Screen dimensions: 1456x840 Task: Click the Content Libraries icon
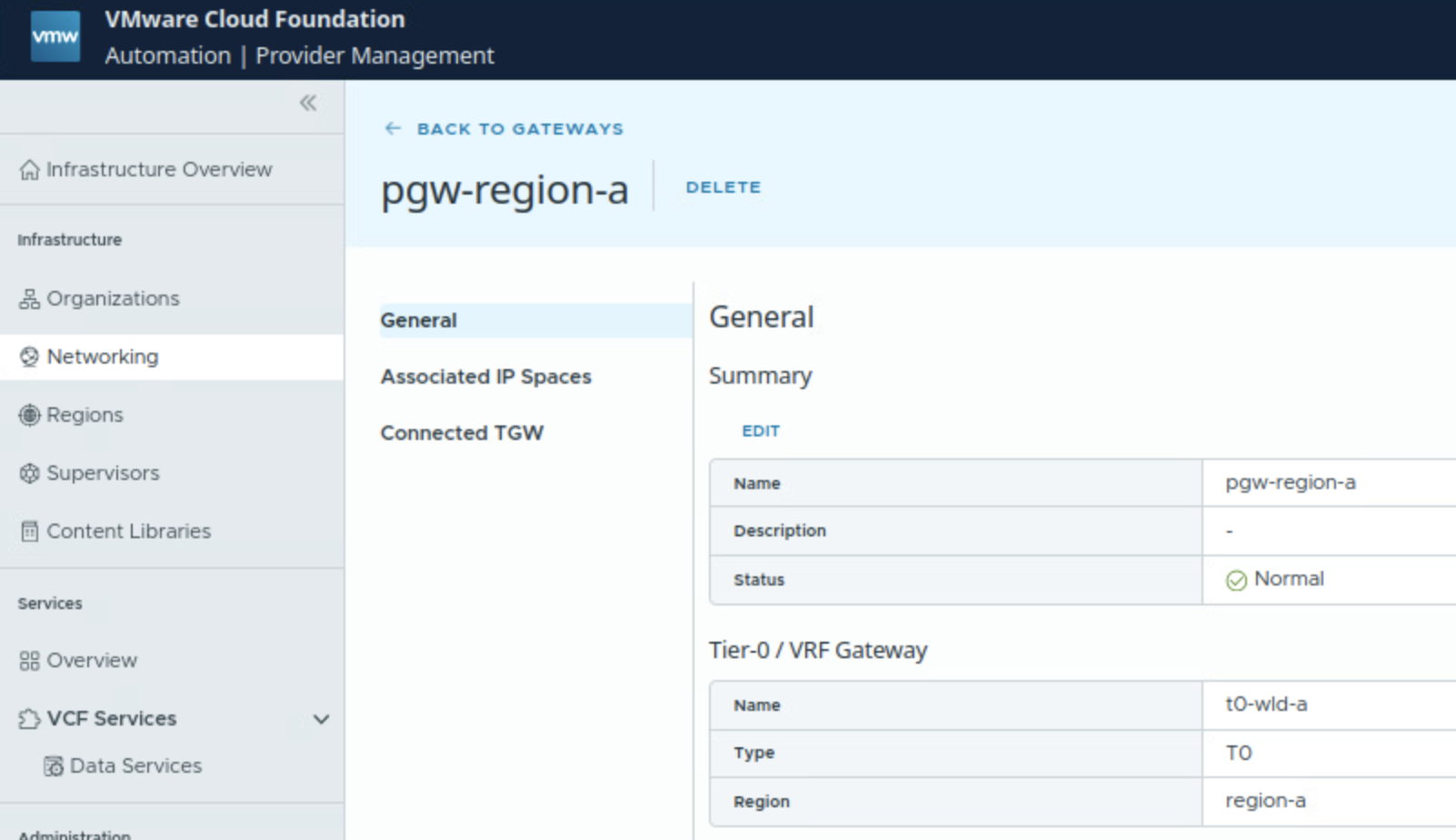[29, 532]
